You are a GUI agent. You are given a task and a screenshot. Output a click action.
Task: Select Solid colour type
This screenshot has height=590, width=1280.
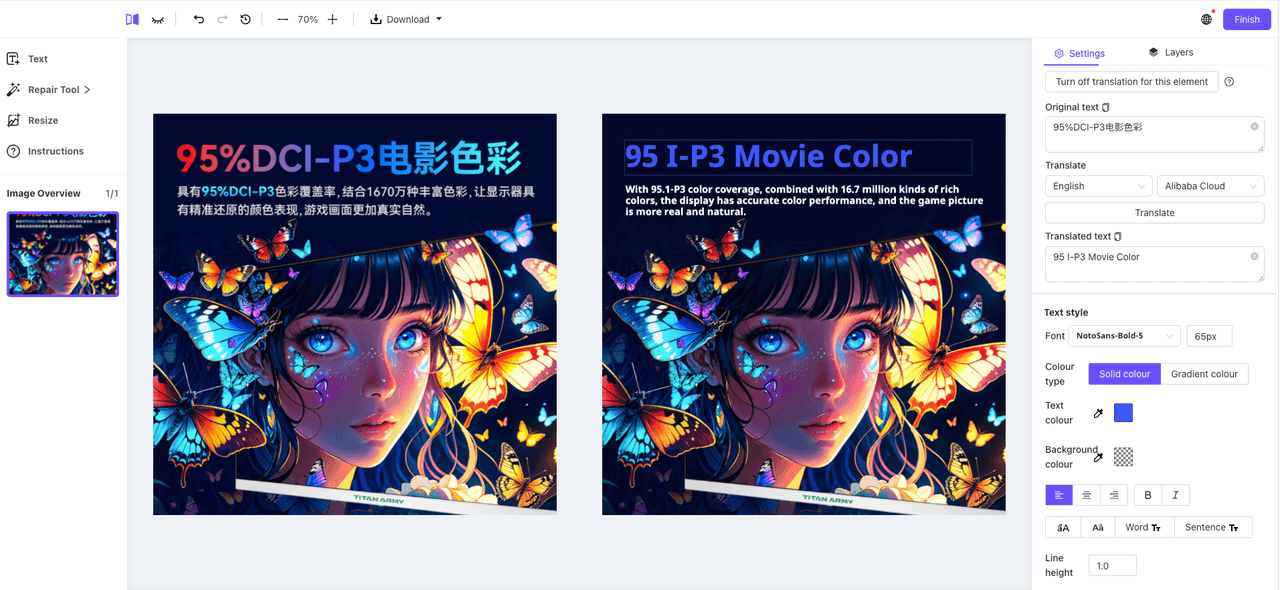[x=1125, y=374]
